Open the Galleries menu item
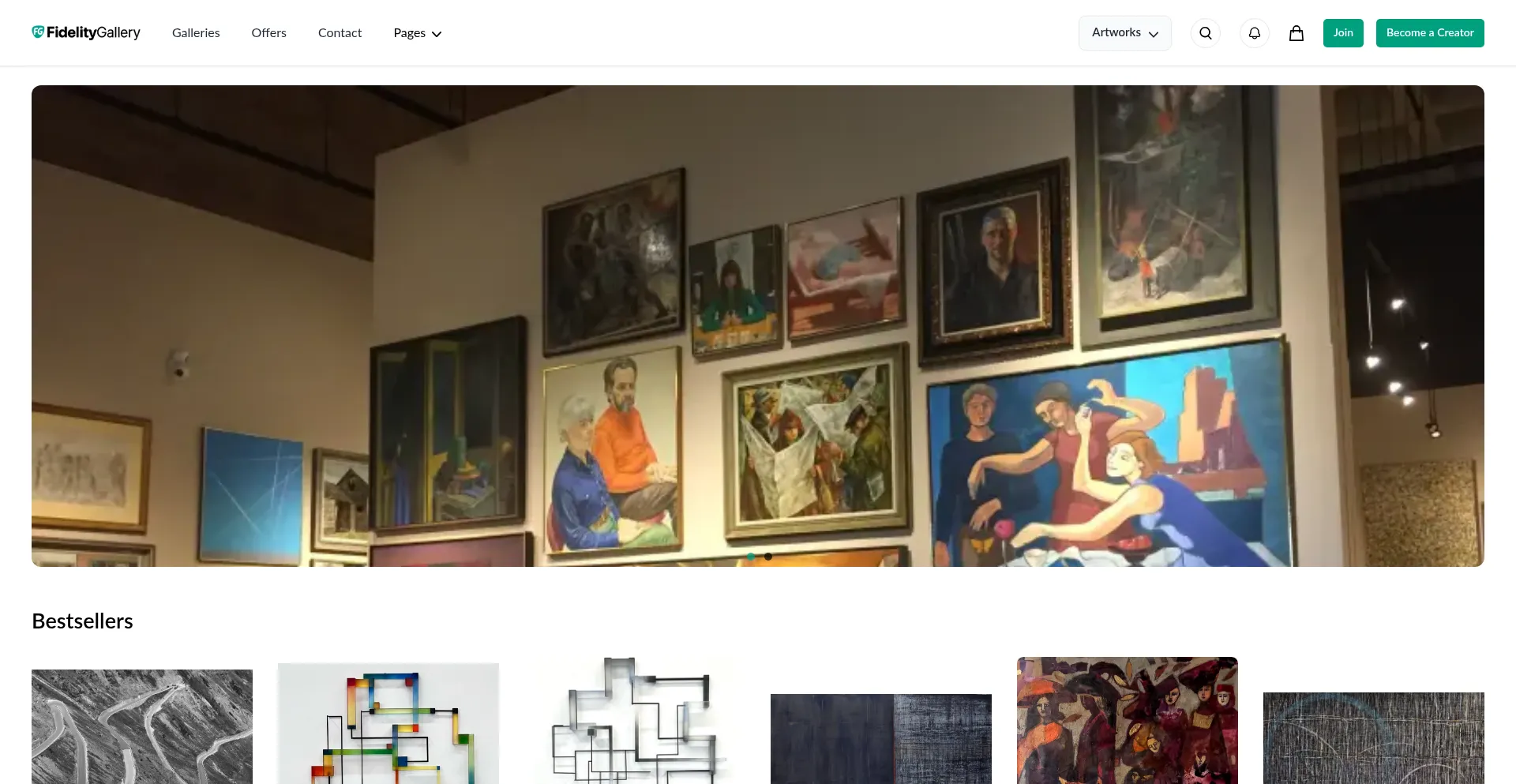The height and width of the screenshot is (784, 1516). click(x=196, y=33)
